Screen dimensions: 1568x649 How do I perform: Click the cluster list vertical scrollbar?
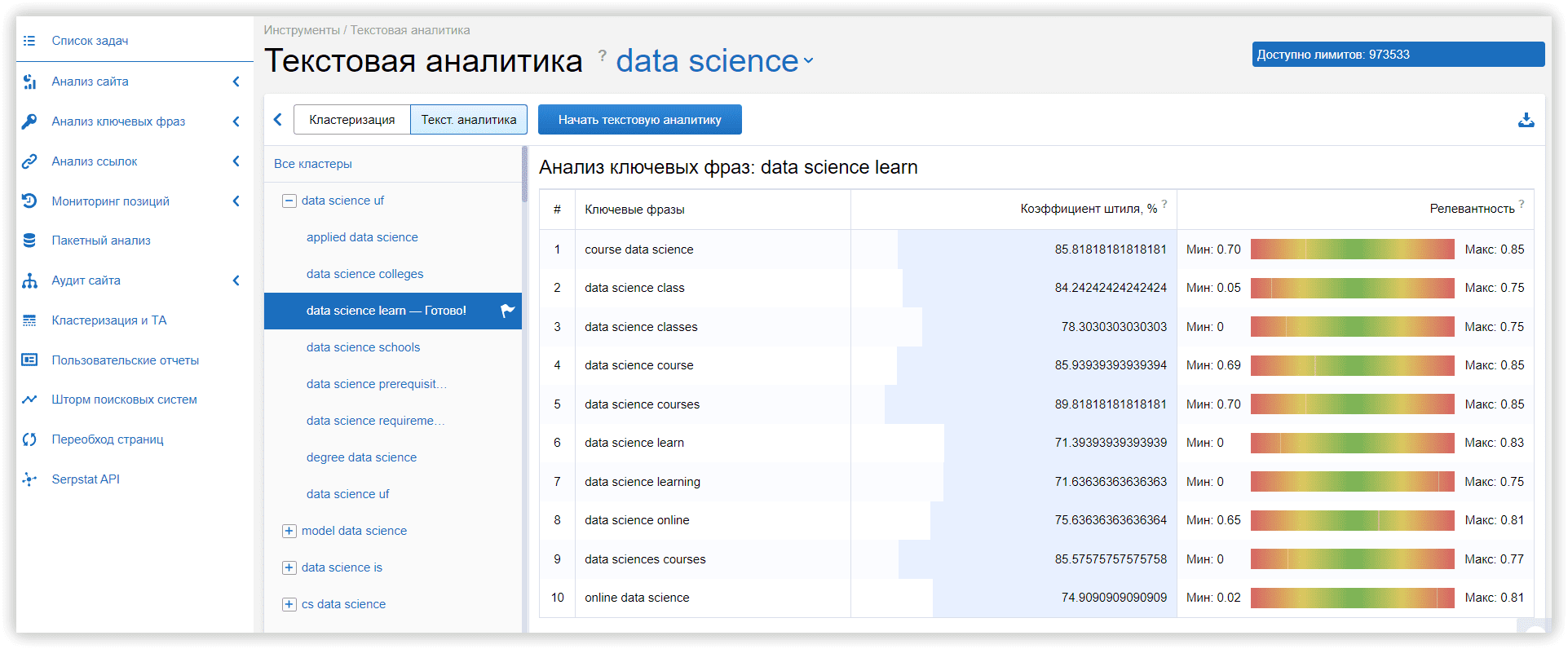[525, 174]
